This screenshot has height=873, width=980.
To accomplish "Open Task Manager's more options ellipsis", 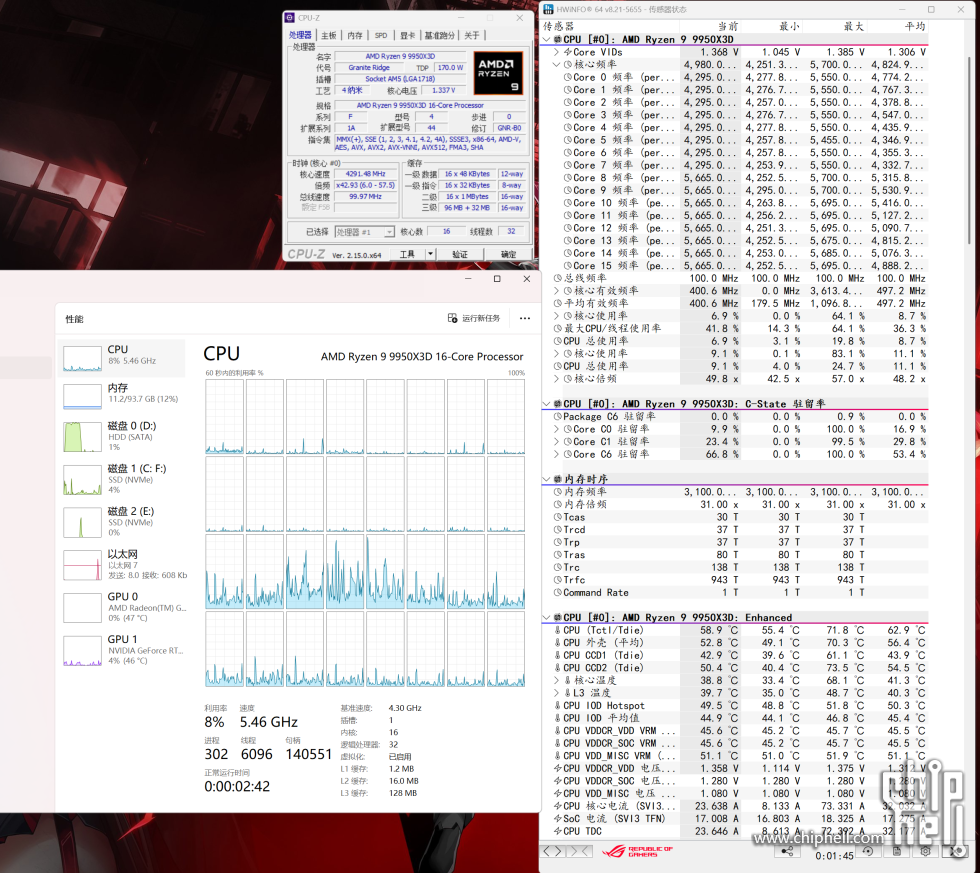I will [525, 319].
